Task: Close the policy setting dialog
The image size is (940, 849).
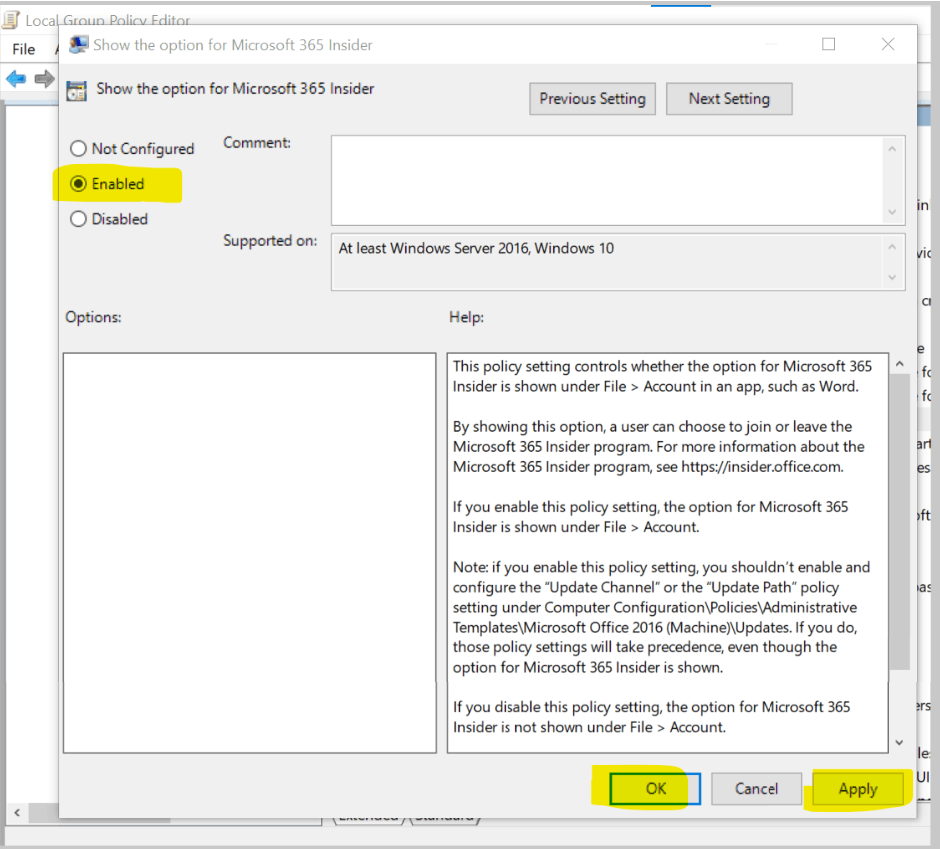Action: click(888, 44)
